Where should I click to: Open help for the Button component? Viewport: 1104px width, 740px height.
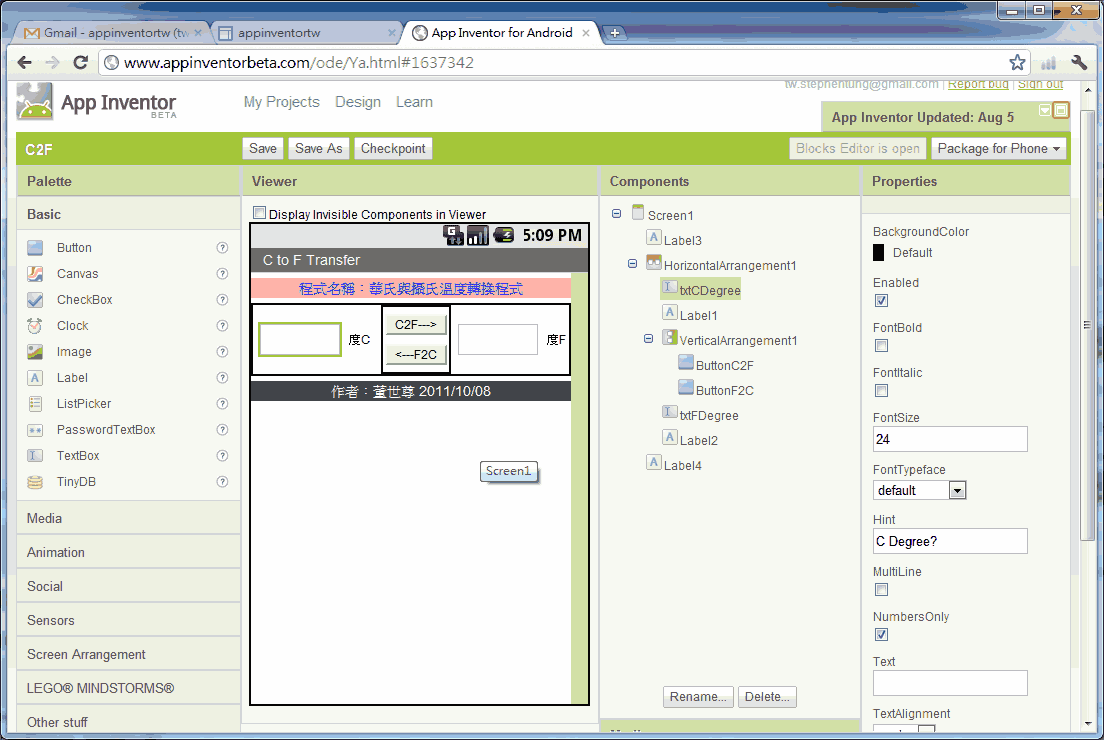click(222, 248)
